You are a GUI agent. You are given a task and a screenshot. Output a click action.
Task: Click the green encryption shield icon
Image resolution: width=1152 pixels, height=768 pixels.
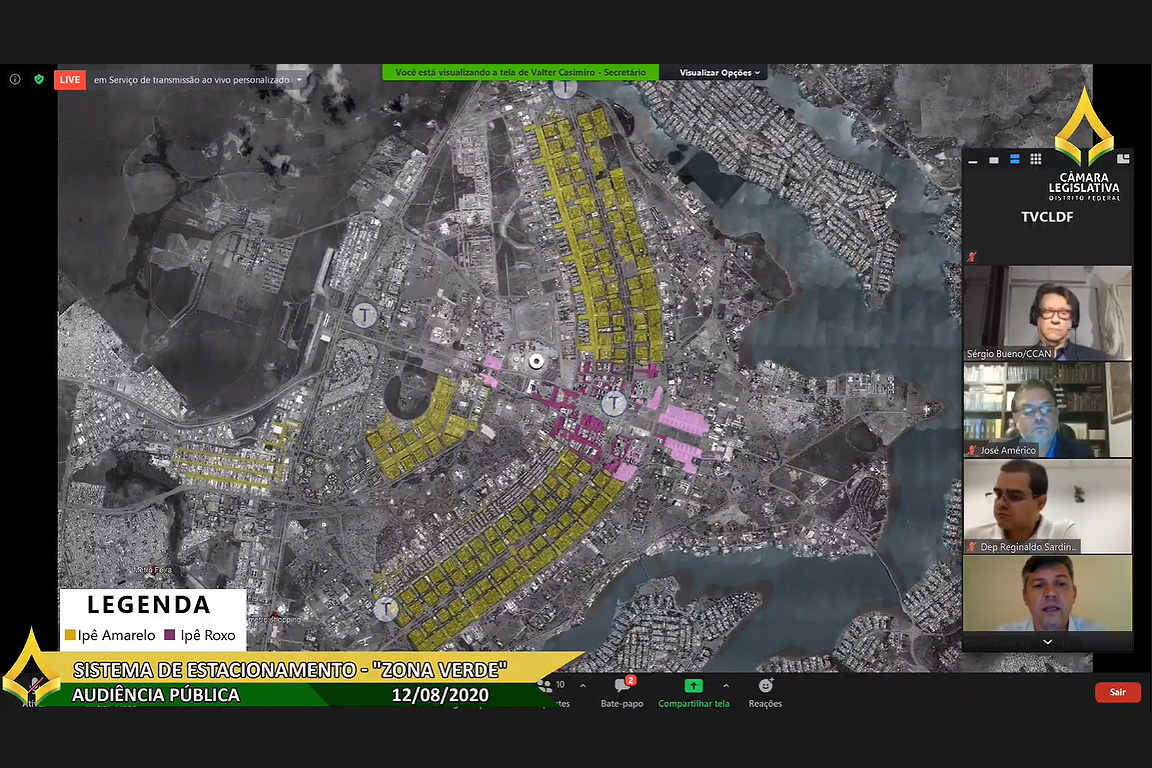coord(39,79)
